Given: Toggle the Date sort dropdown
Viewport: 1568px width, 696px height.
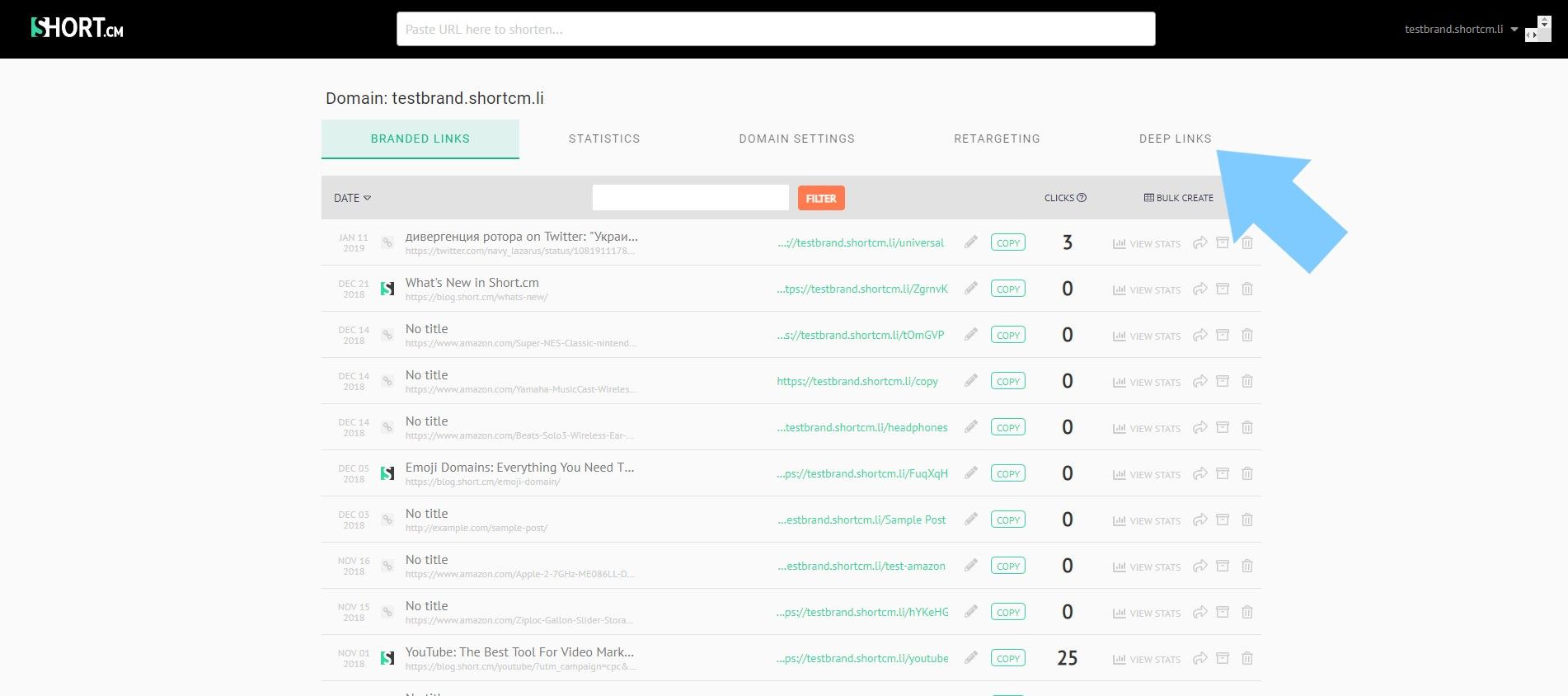Looking at the screenshot, I should pos(353,198).
